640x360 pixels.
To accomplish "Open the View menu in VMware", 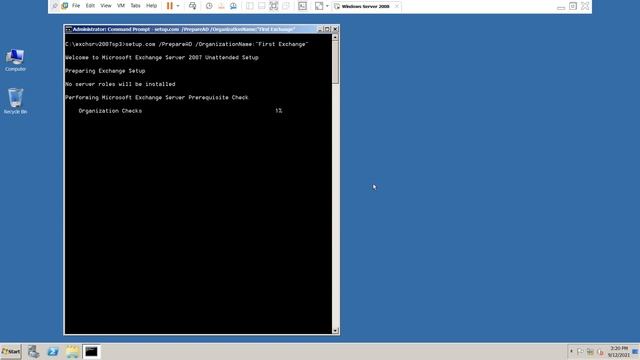I will [x=106, y=6].
